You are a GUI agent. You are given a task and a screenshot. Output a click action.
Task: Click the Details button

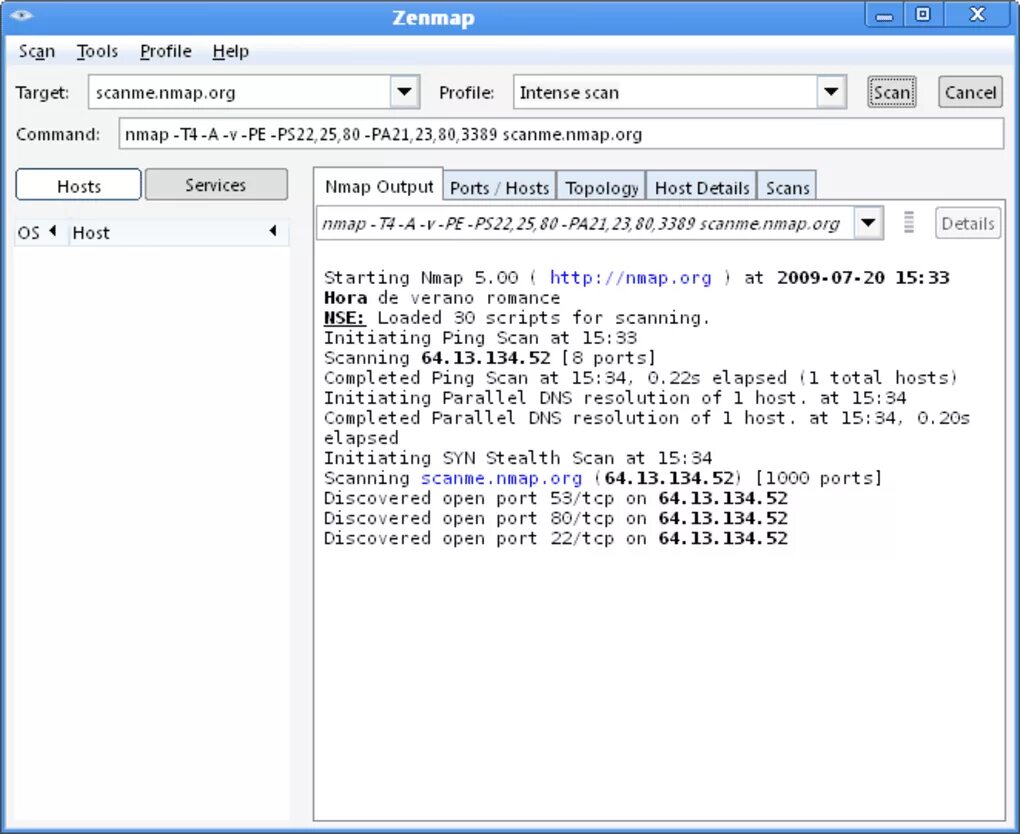click(967, 223)
